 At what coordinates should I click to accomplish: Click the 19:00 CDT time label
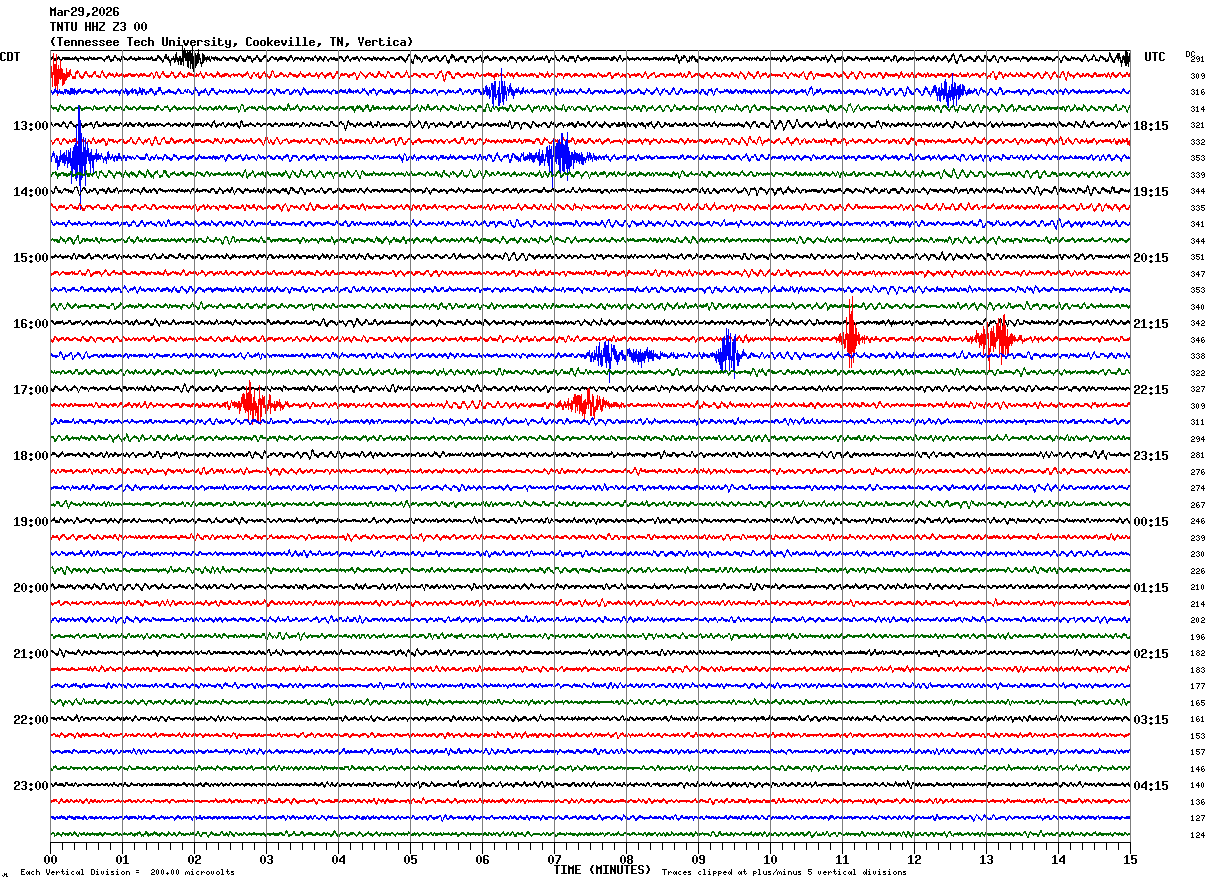(x=30, y=522)
